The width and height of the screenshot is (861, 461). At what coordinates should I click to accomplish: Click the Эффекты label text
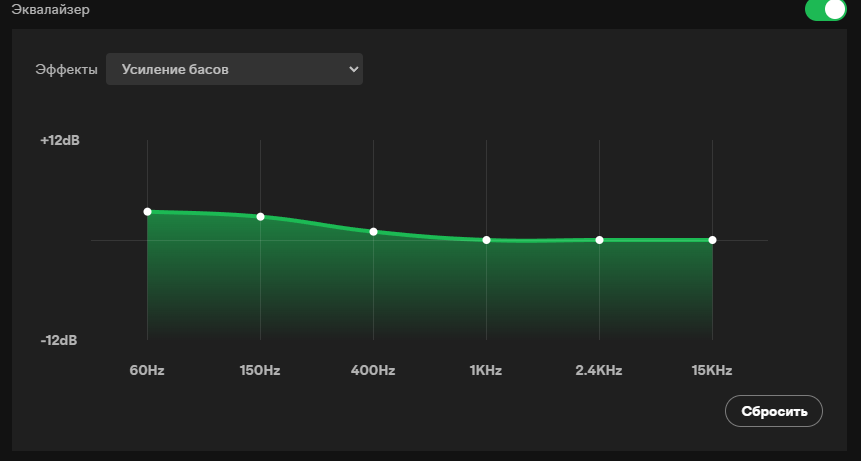click(x=66, y=70)
